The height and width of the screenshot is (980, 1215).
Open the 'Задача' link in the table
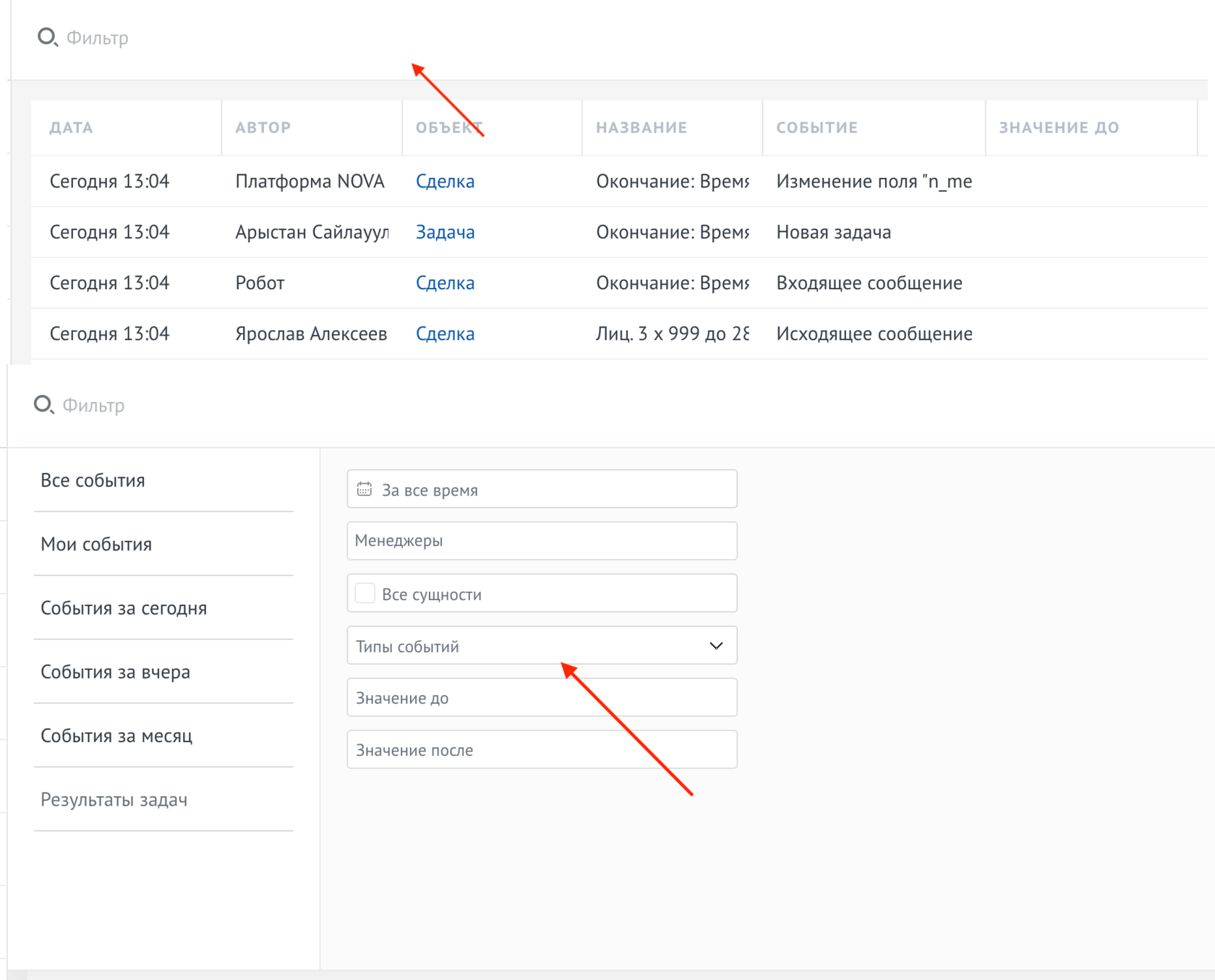[x=445, y=232]
